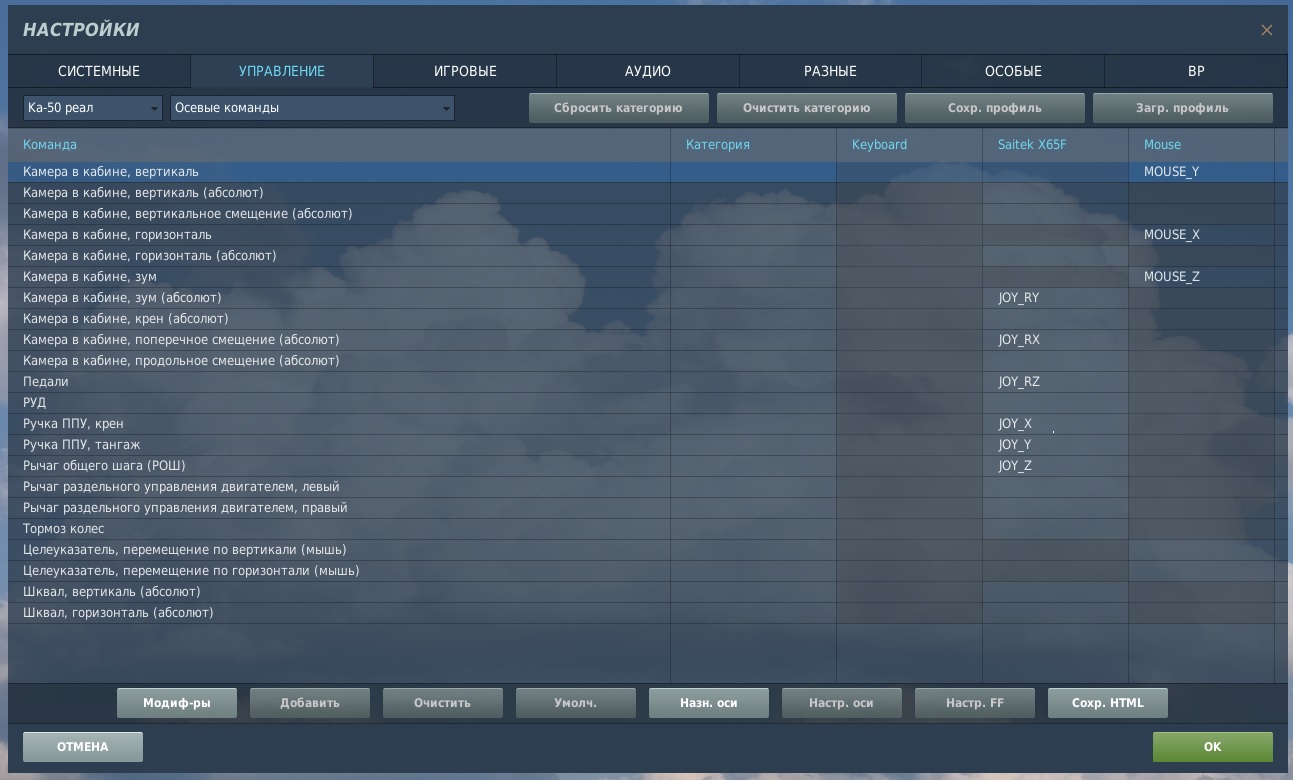The height and width of the screenshot is (780, 1293).
Task: Click Очистить категорию button
Action: click(x=806, y=108)
